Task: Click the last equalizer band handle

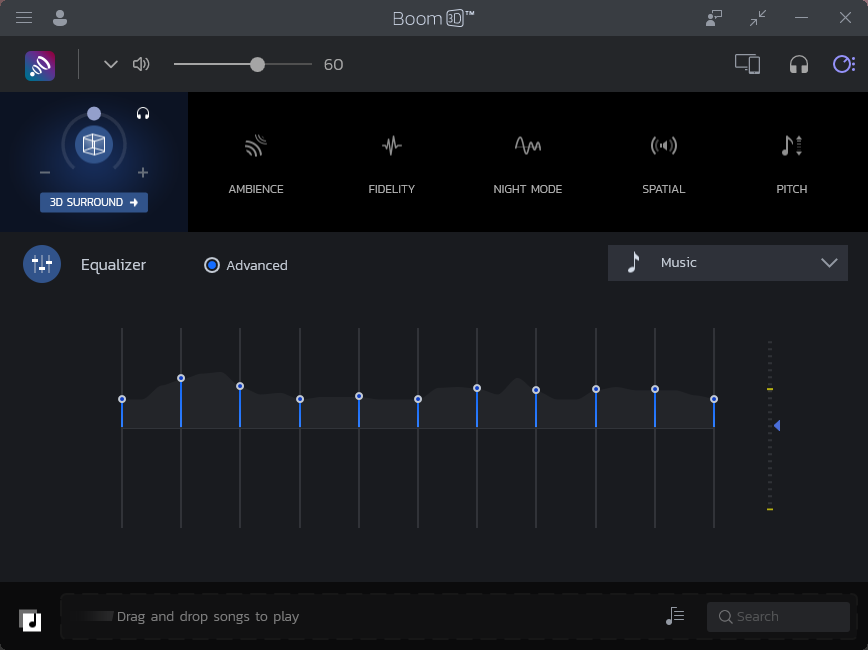Action: [714, 399]
